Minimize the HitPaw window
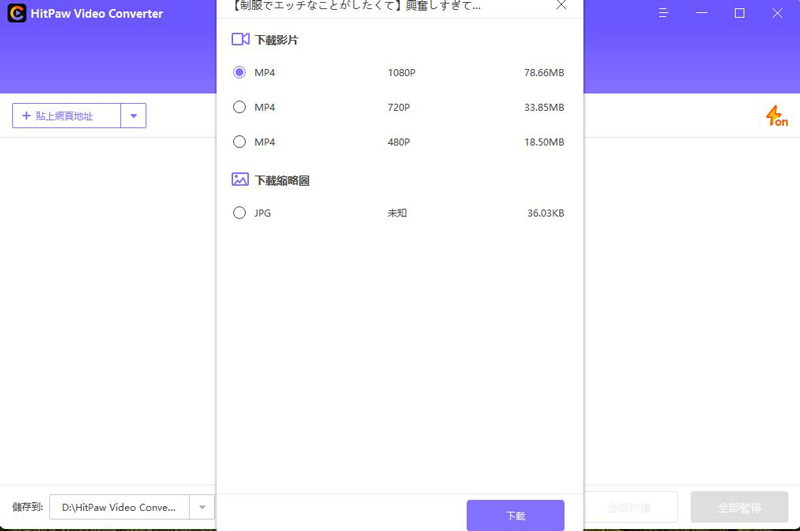Viewport: 800px width, 531px height. [x=702, y=13]
